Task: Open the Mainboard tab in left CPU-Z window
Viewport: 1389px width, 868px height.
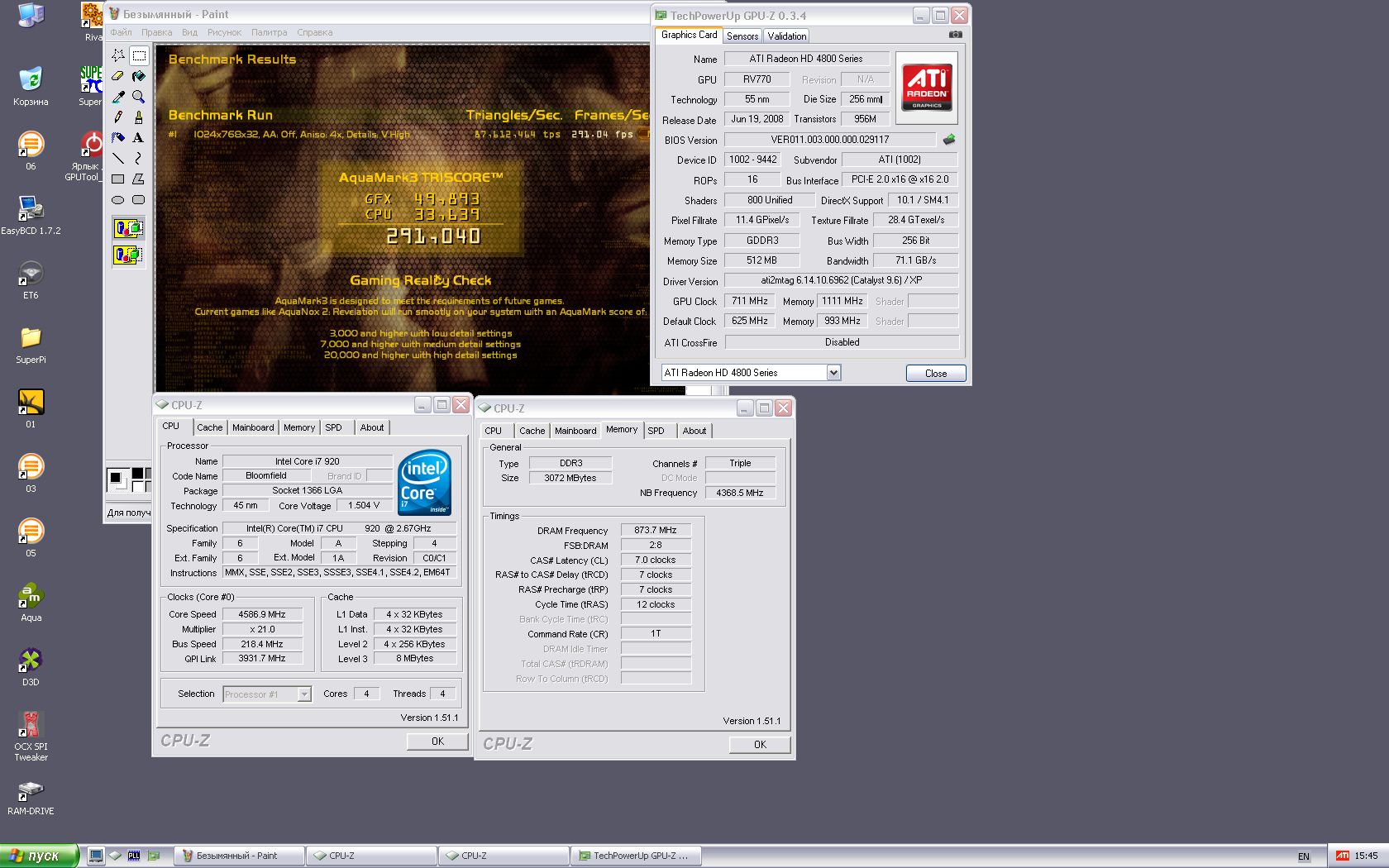Action: click(253, 427)
